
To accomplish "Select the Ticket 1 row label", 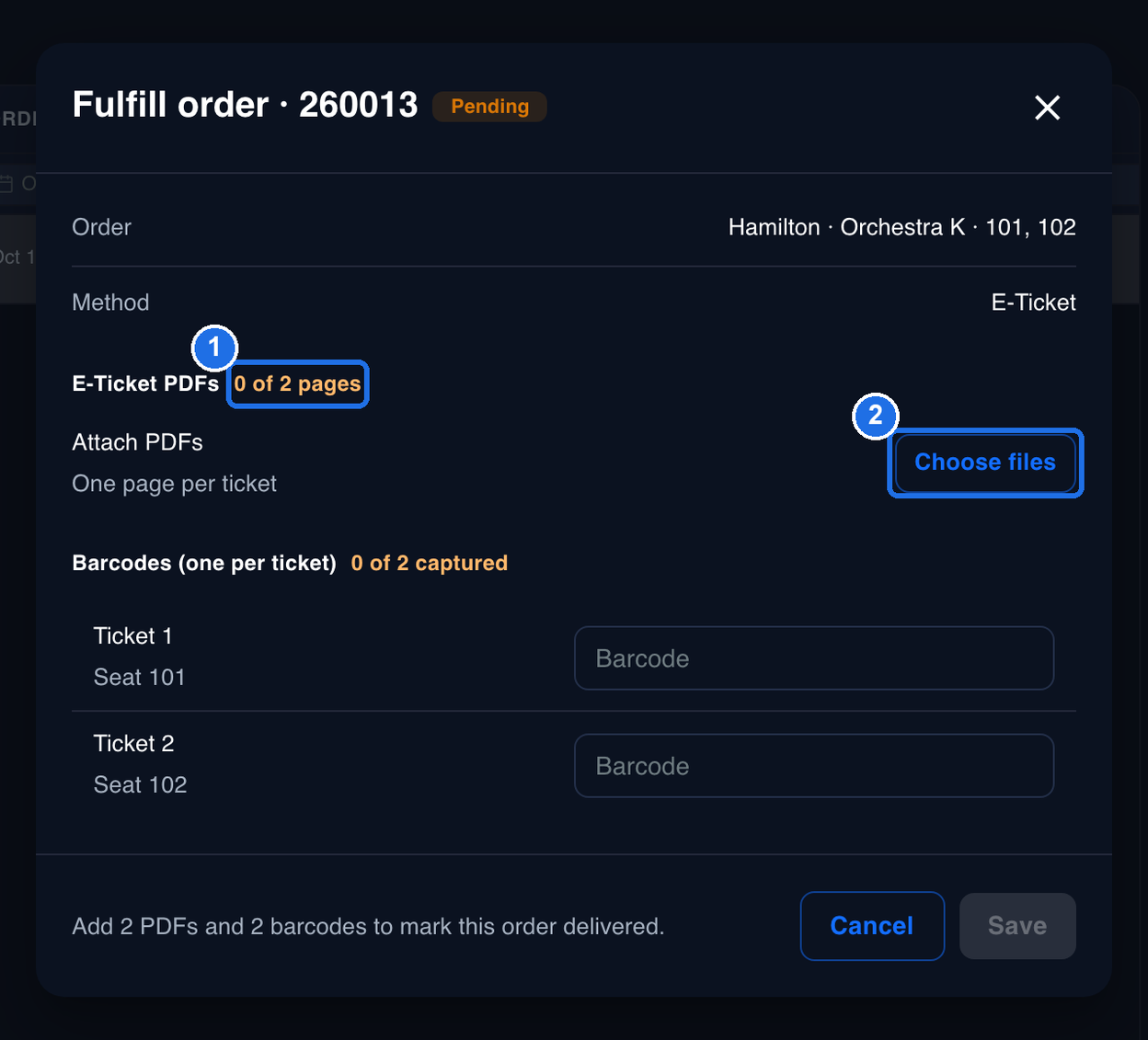I will (133, 636).
